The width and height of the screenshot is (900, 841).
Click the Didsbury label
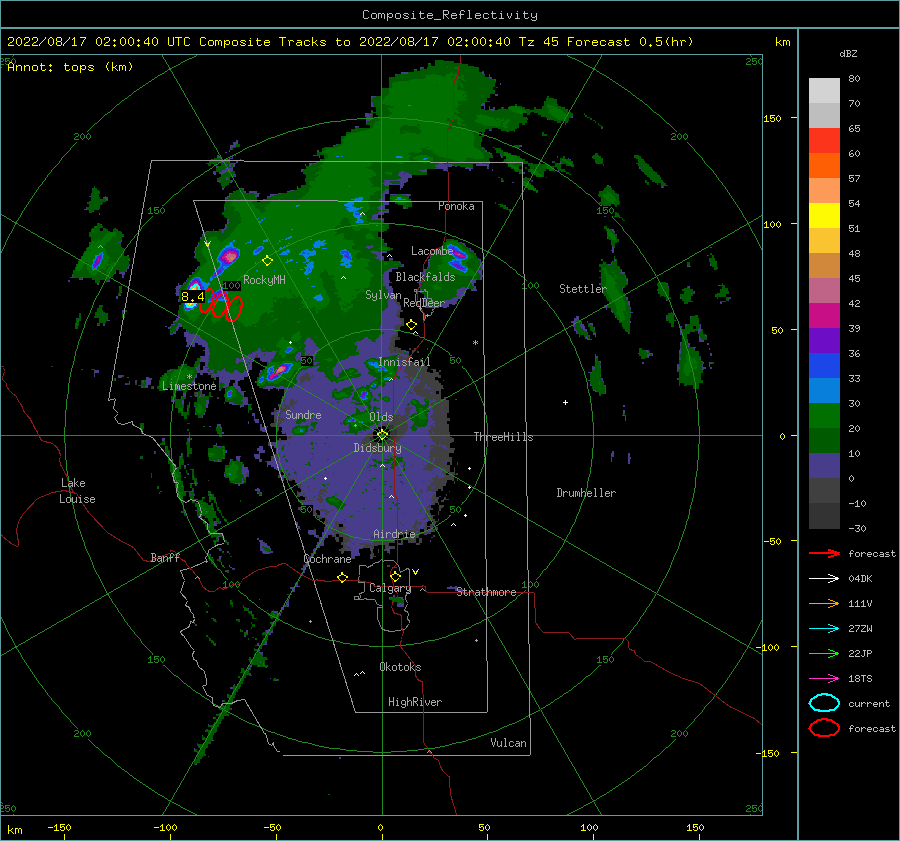pyautogui.click(x=377, y=448)
